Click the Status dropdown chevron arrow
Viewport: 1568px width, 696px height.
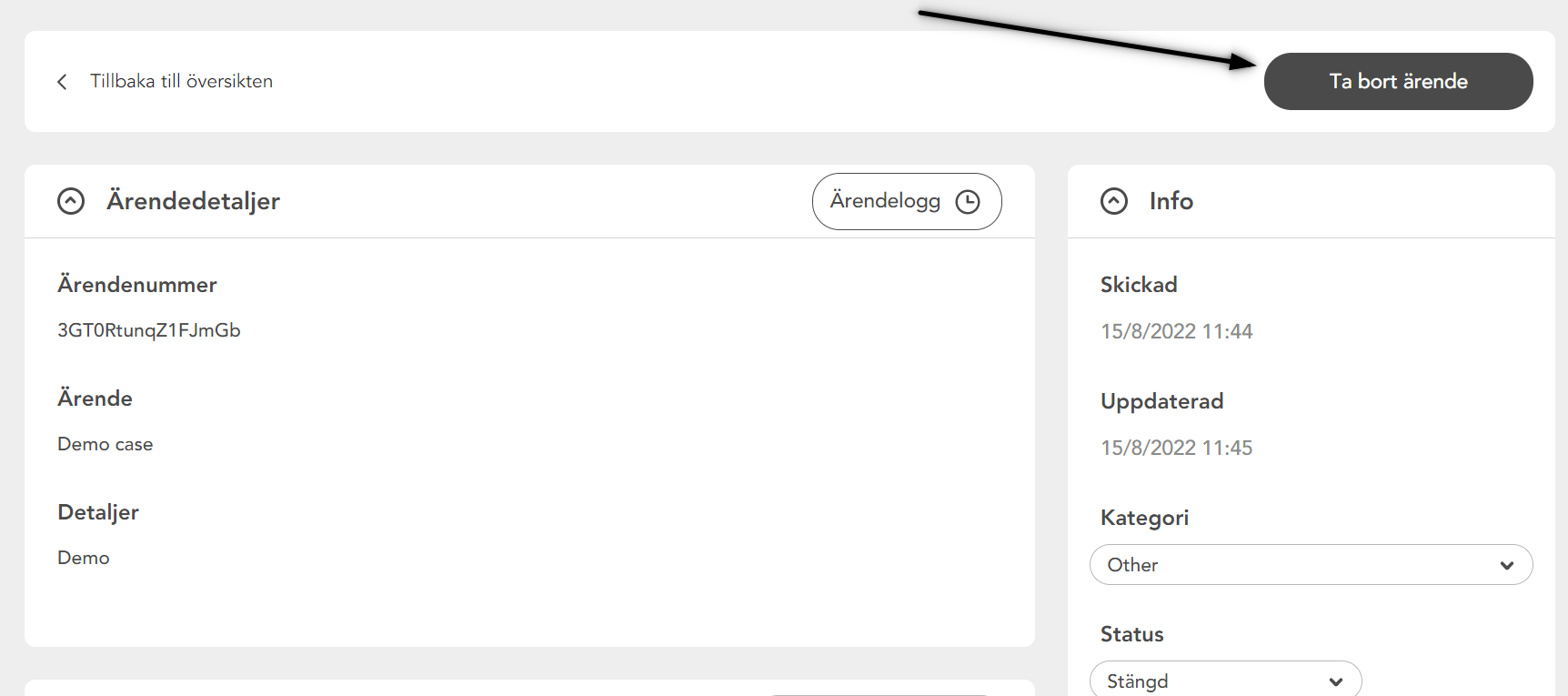(1336, 681)
